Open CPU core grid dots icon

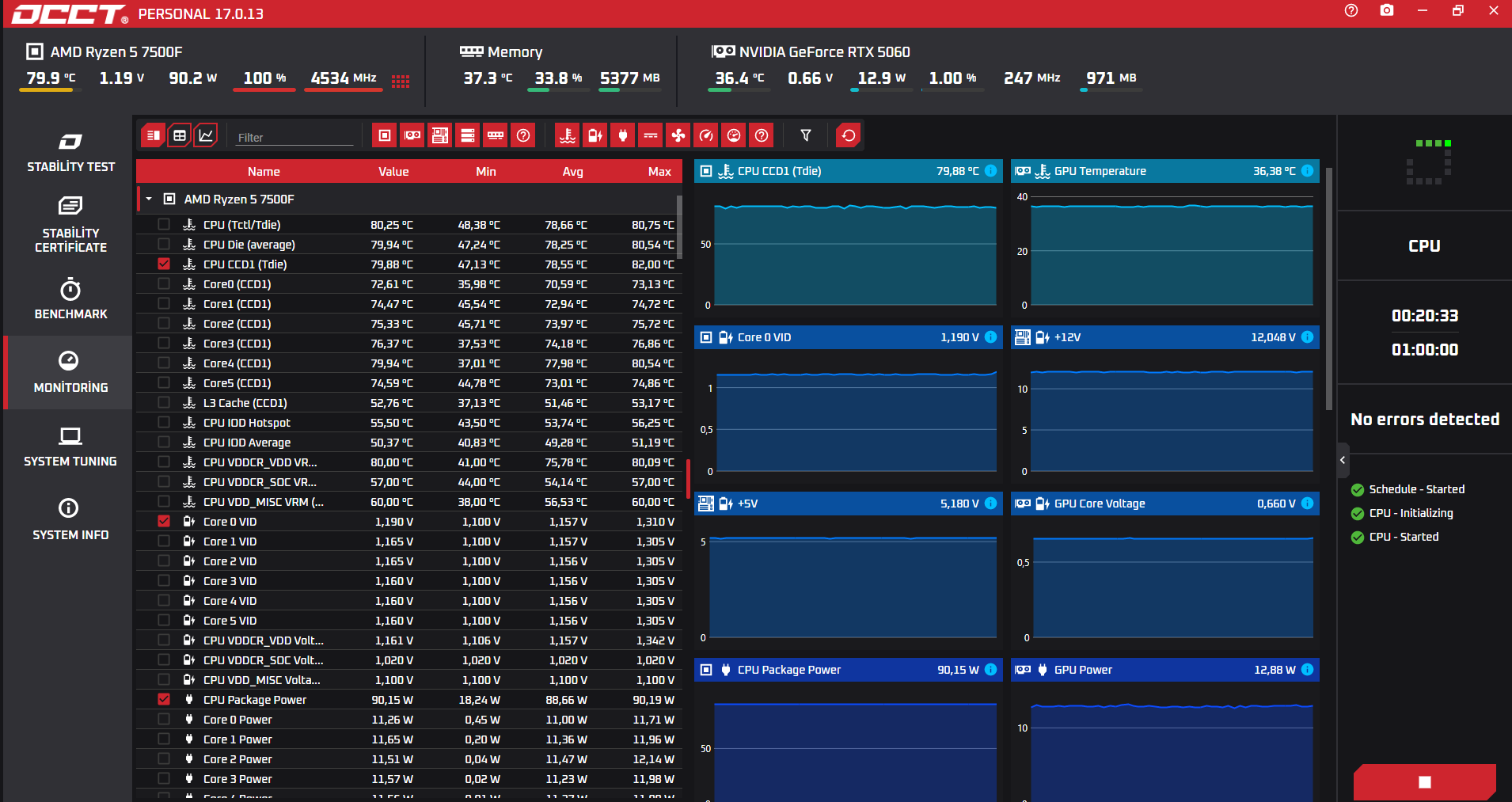(x=401, y=81)
